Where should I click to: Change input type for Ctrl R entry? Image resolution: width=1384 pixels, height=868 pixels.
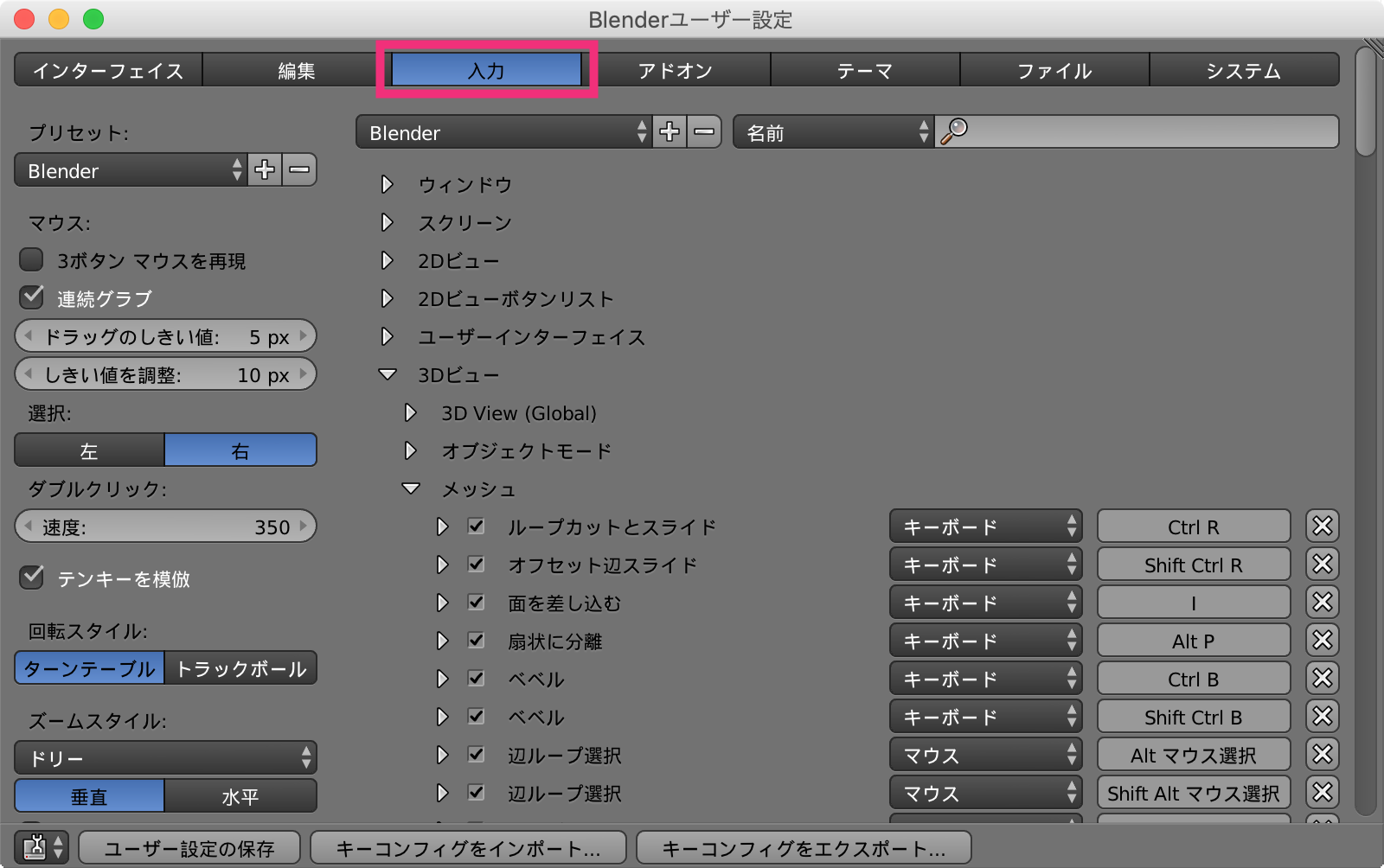(986, 527)
